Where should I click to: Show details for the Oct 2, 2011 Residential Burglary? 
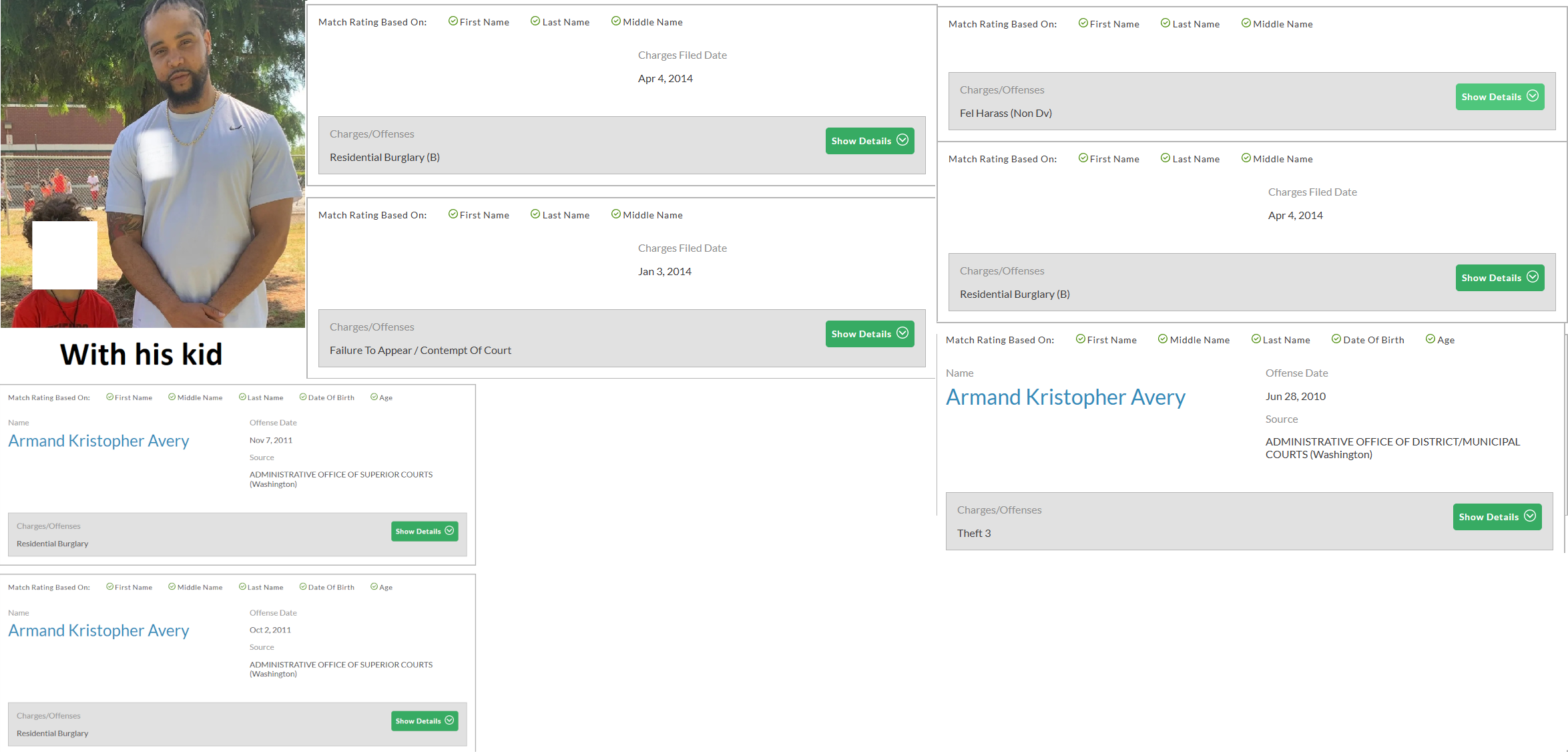424,721
